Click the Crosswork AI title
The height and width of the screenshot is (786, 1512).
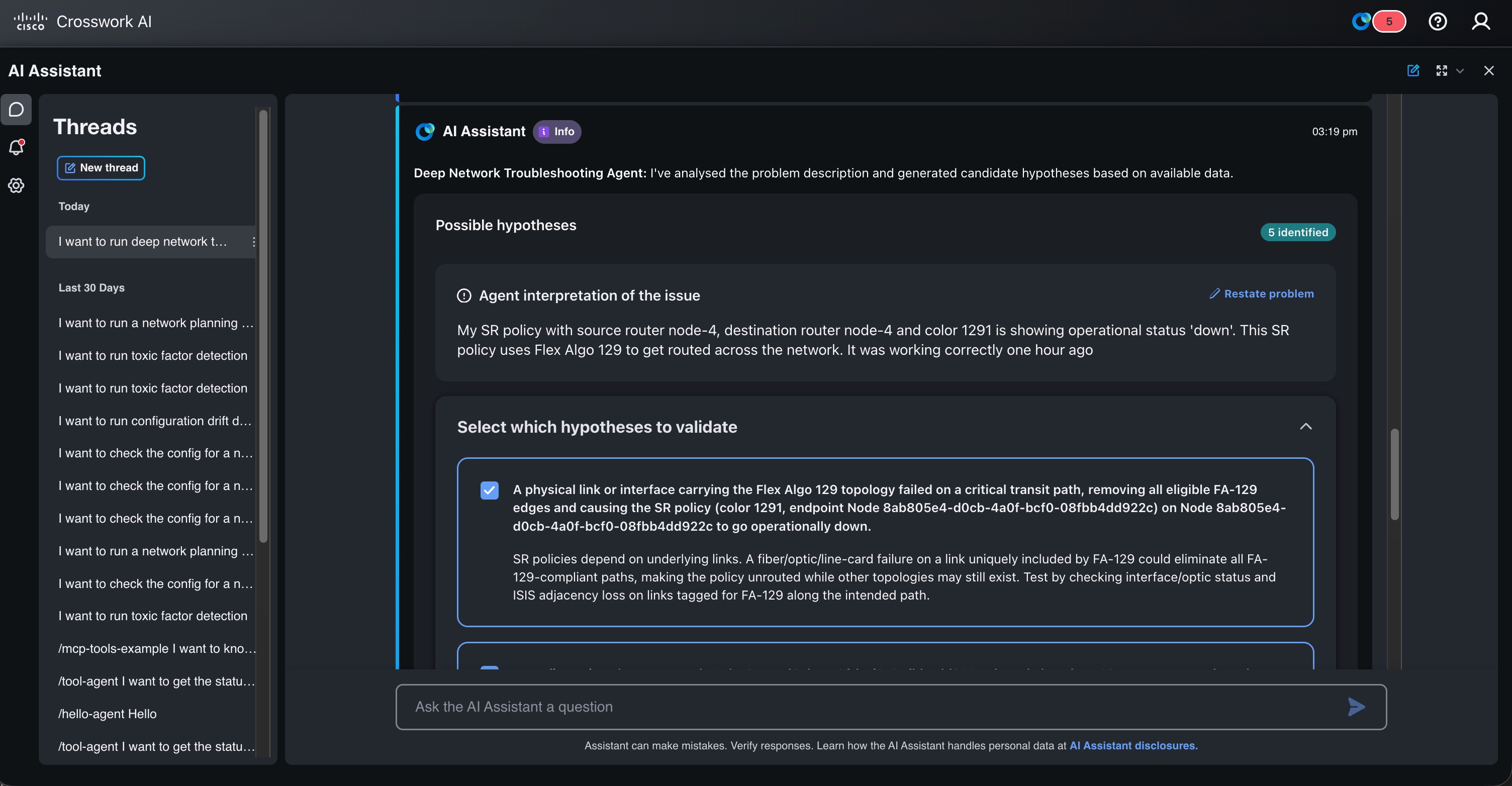[x=104, y=22]
